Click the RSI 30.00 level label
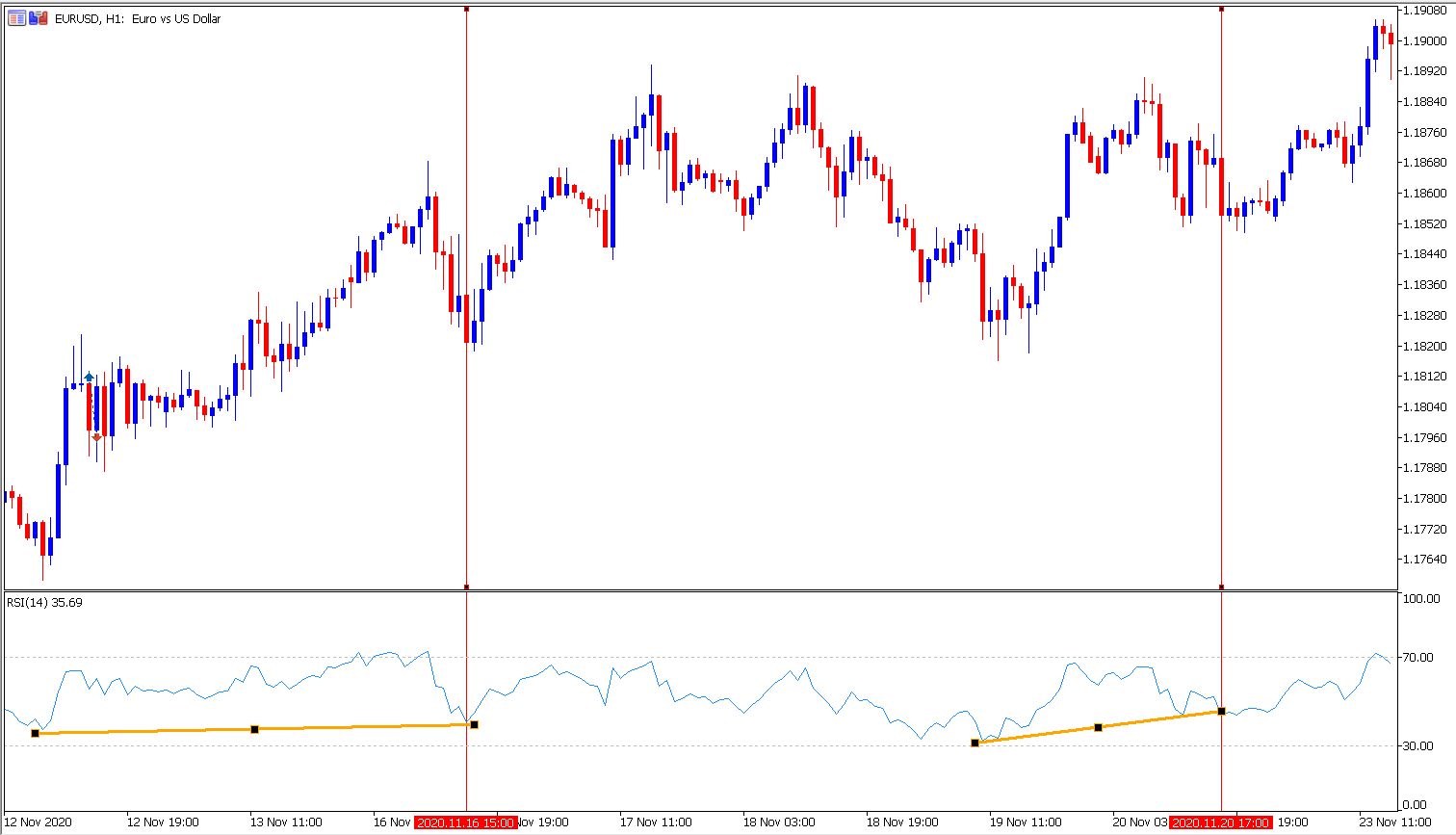Viewport: 1456px width, 835px height. 1418,745
